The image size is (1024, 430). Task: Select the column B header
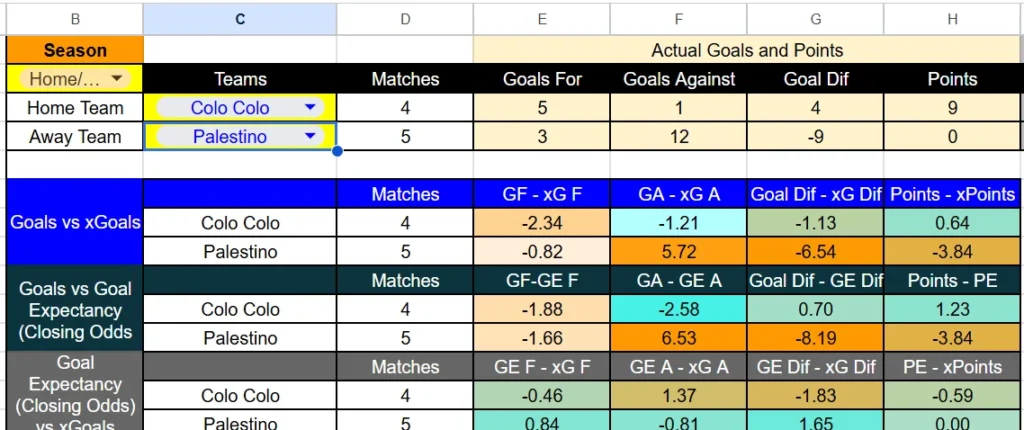[76, 18]
